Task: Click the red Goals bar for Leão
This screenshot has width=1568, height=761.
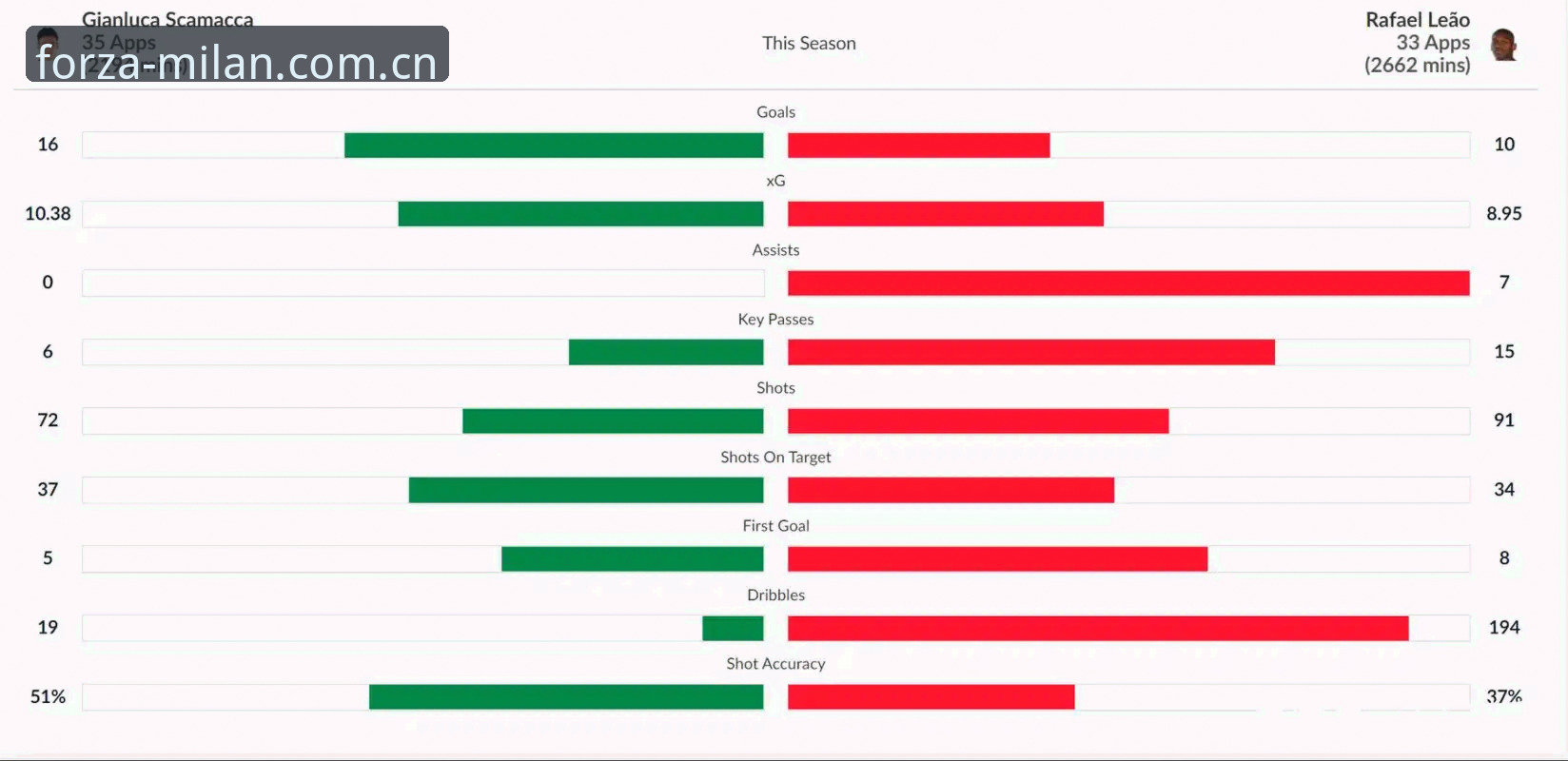Action: click(x=919, y=145)
